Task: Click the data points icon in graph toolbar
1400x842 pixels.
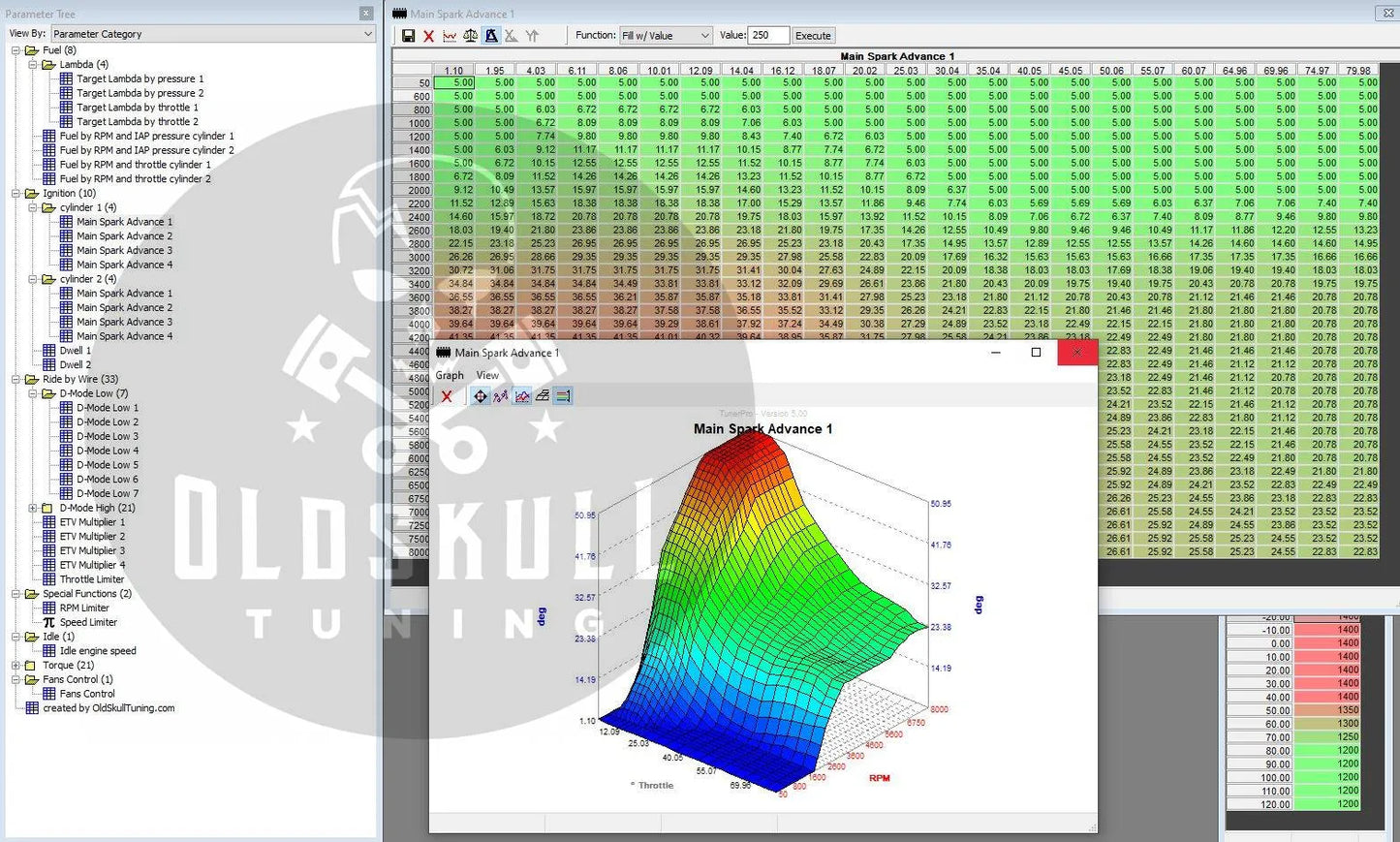Action: pos(501,396)
